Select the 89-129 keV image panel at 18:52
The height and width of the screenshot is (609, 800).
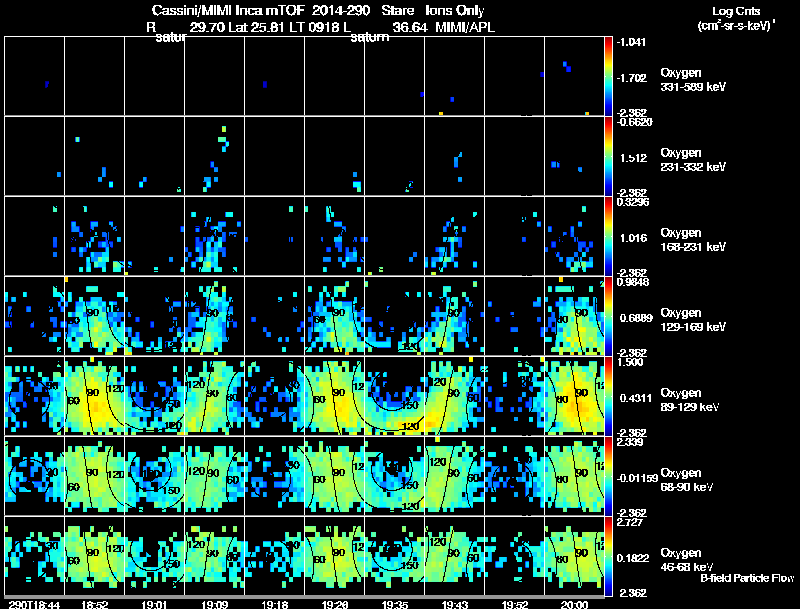point(94,396)
